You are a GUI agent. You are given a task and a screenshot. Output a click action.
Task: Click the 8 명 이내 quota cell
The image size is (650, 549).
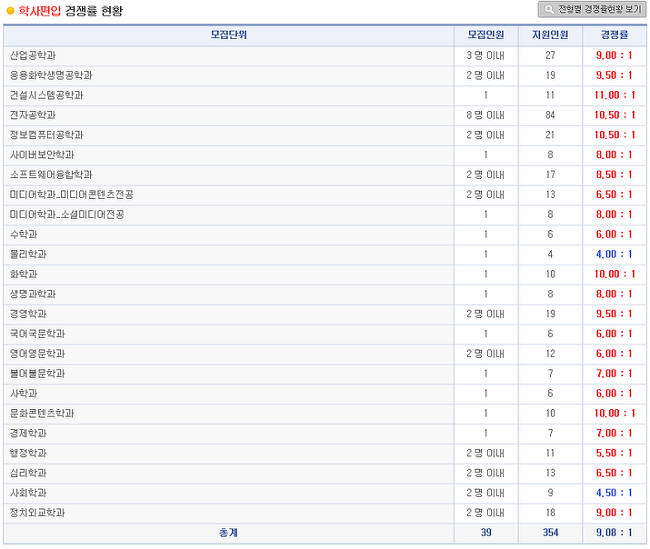pyautogui.click(x=485, y=115)
